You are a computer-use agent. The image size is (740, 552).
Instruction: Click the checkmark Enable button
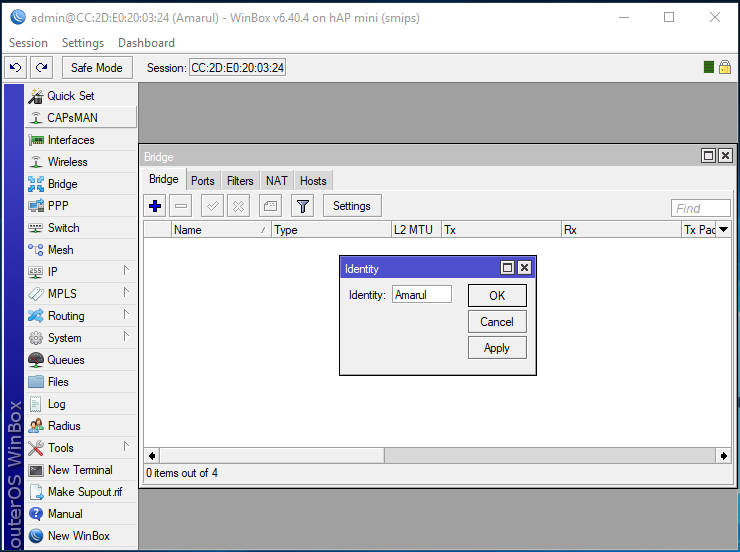(x=212, y=206)
